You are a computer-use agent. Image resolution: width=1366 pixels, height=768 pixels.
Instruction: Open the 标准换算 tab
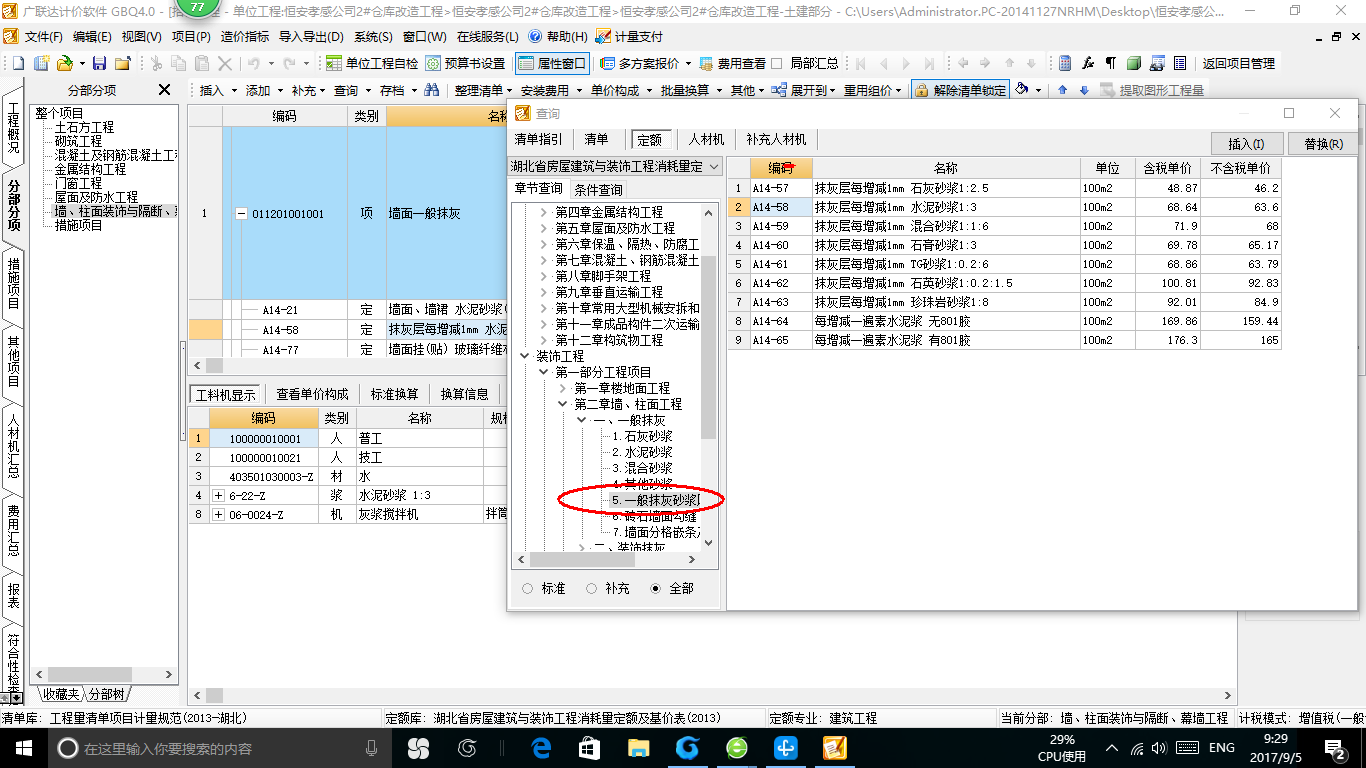click(x=394, y=394)
